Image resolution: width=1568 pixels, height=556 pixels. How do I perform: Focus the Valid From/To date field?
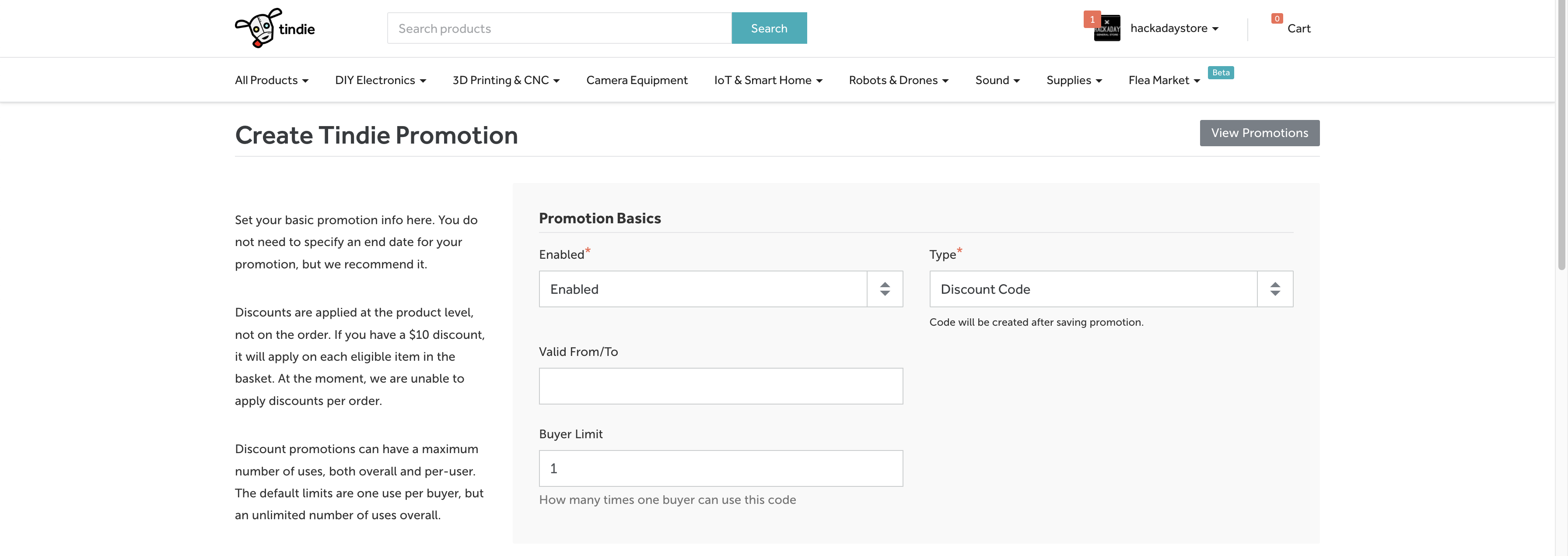[x=720, y=386]
